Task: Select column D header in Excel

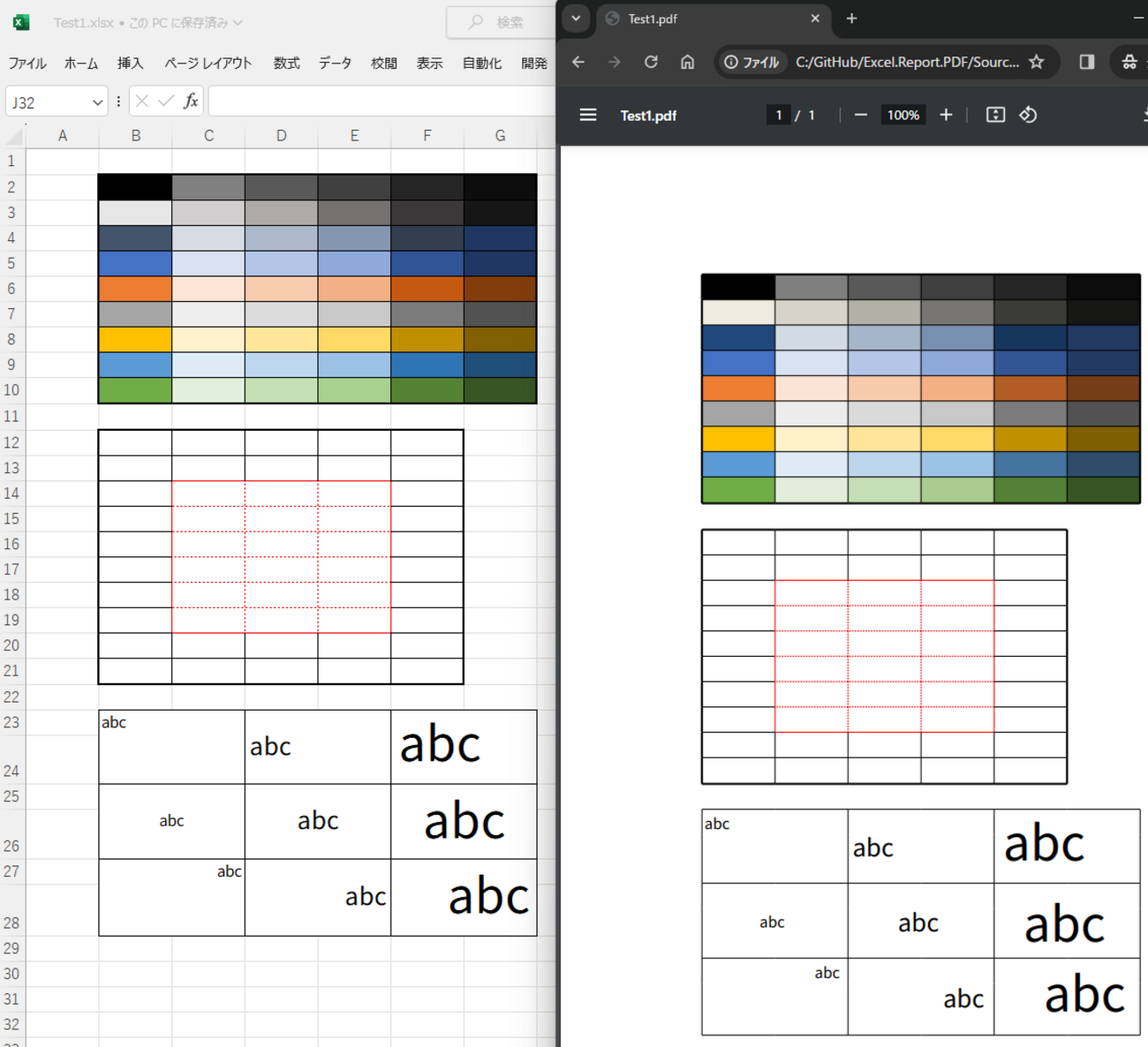Action: click(281, 136)
